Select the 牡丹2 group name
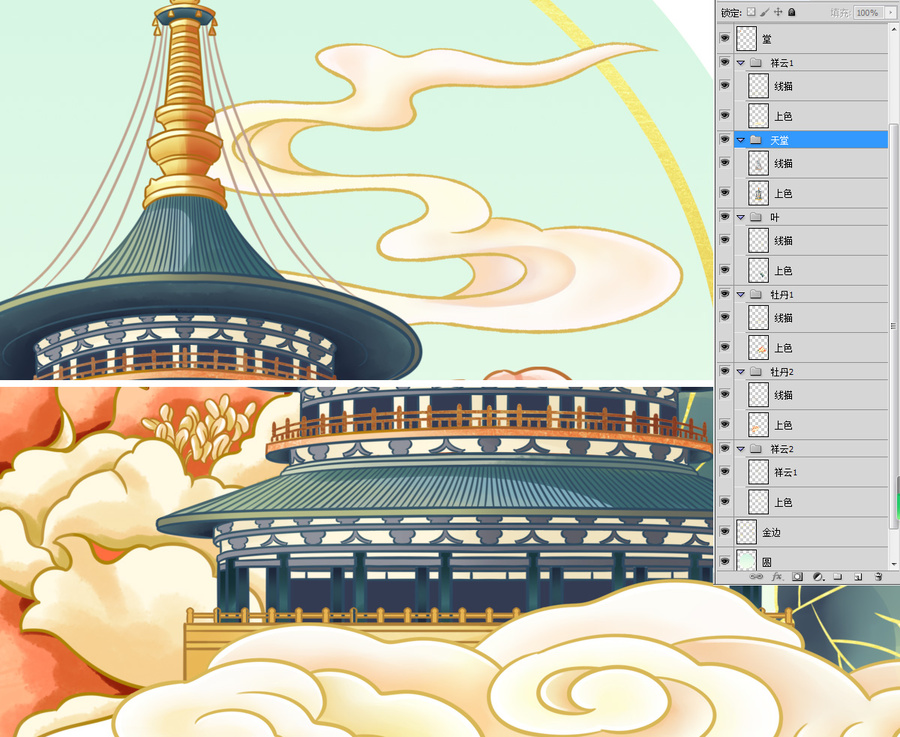Screen dimensions: 900x737 (x=782, y=372)
